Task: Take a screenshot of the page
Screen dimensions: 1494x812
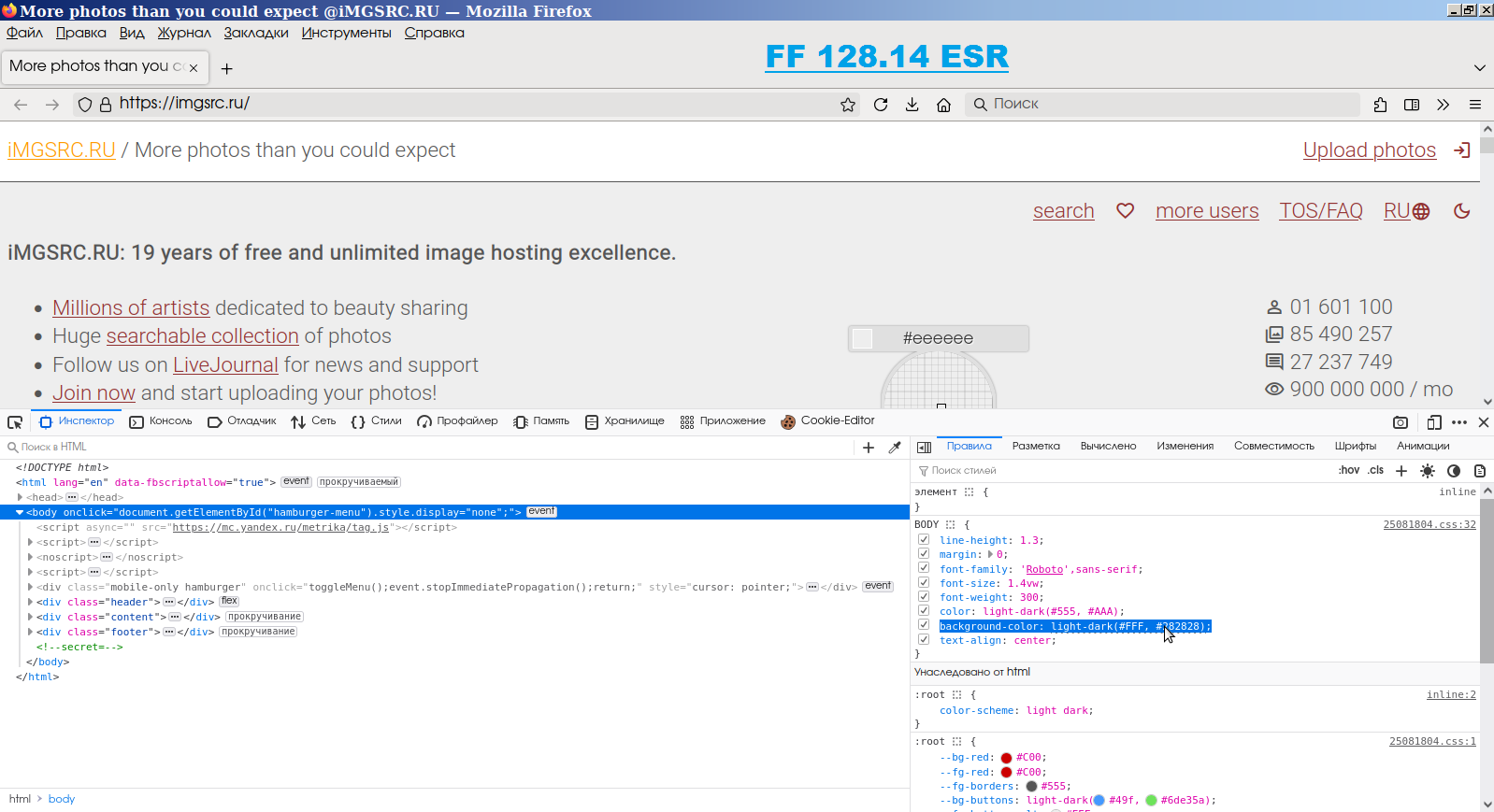Action: [1400, 422]
